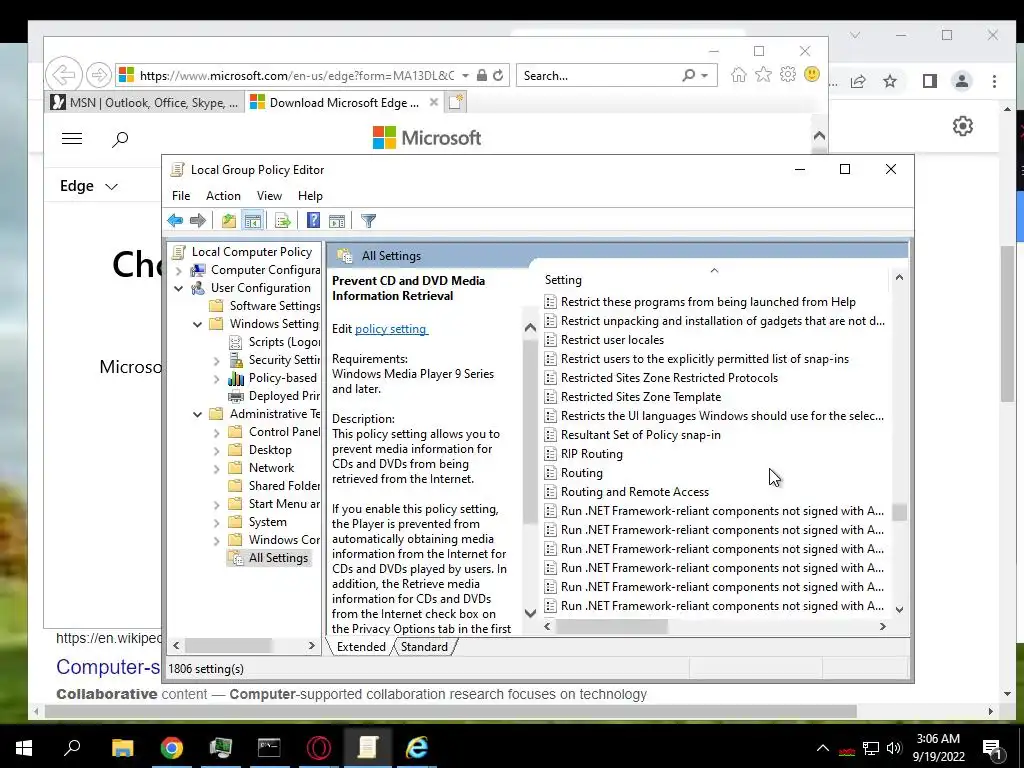Expand the Control Panel folder node
The width and height of the screenshot is (1024, 768).
click(x=216, y=432)
